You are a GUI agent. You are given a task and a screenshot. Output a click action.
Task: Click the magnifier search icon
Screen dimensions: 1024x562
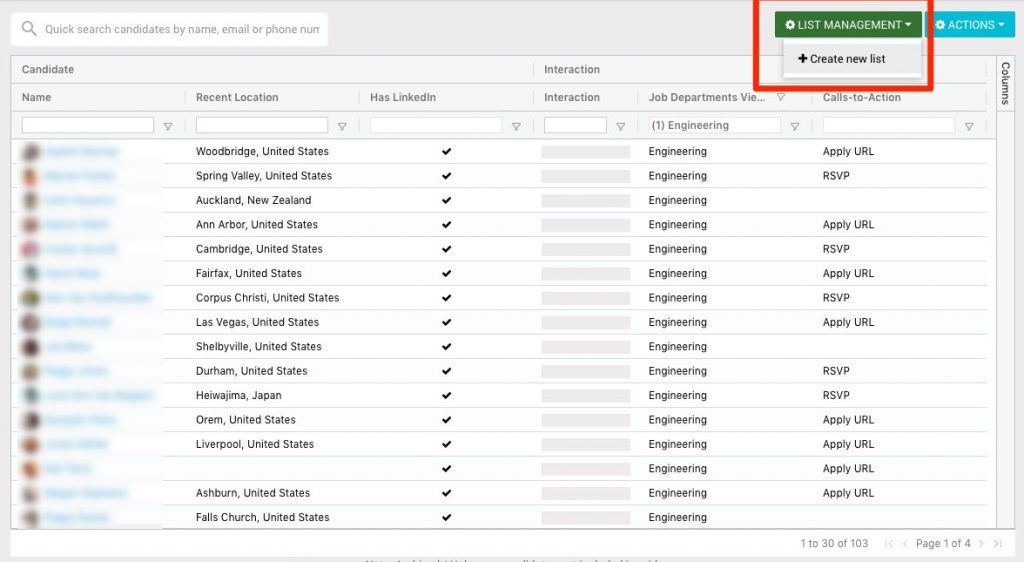click(29, 29)
